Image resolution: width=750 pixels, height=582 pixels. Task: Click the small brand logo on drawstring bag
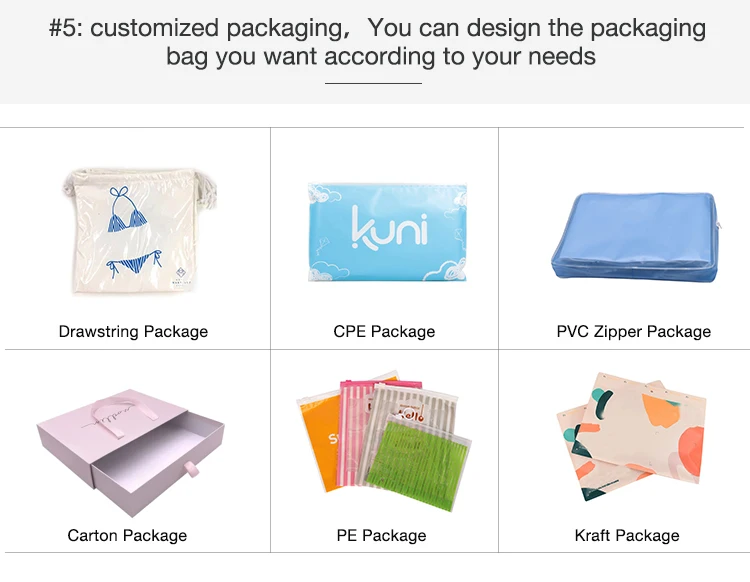click(181, 276)
